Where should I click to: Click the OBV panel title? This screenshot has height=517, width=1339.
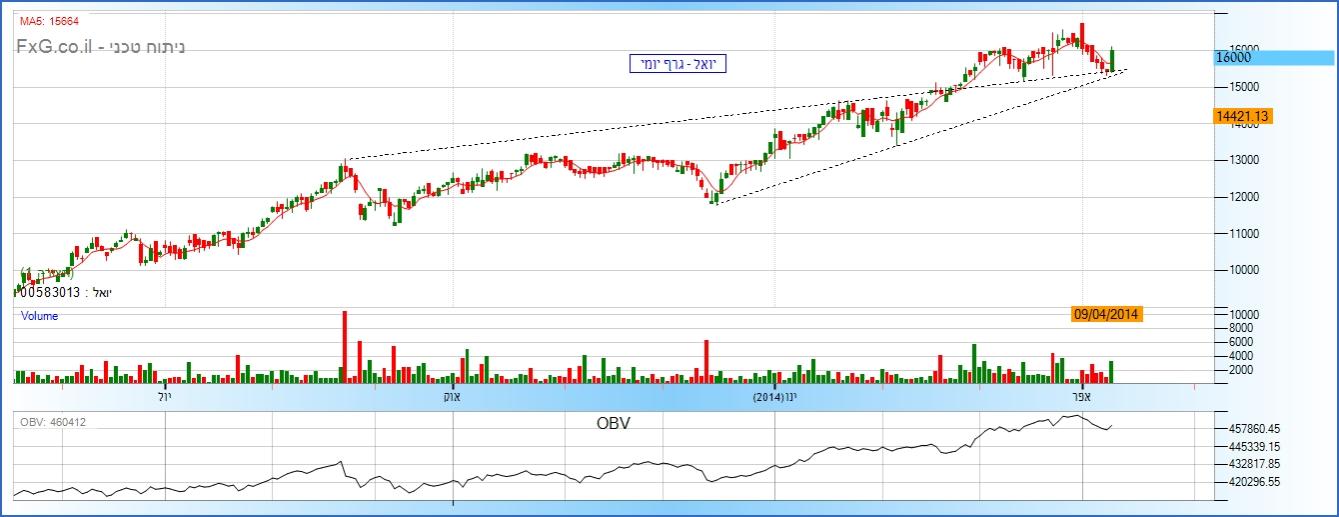click(613, 422)
